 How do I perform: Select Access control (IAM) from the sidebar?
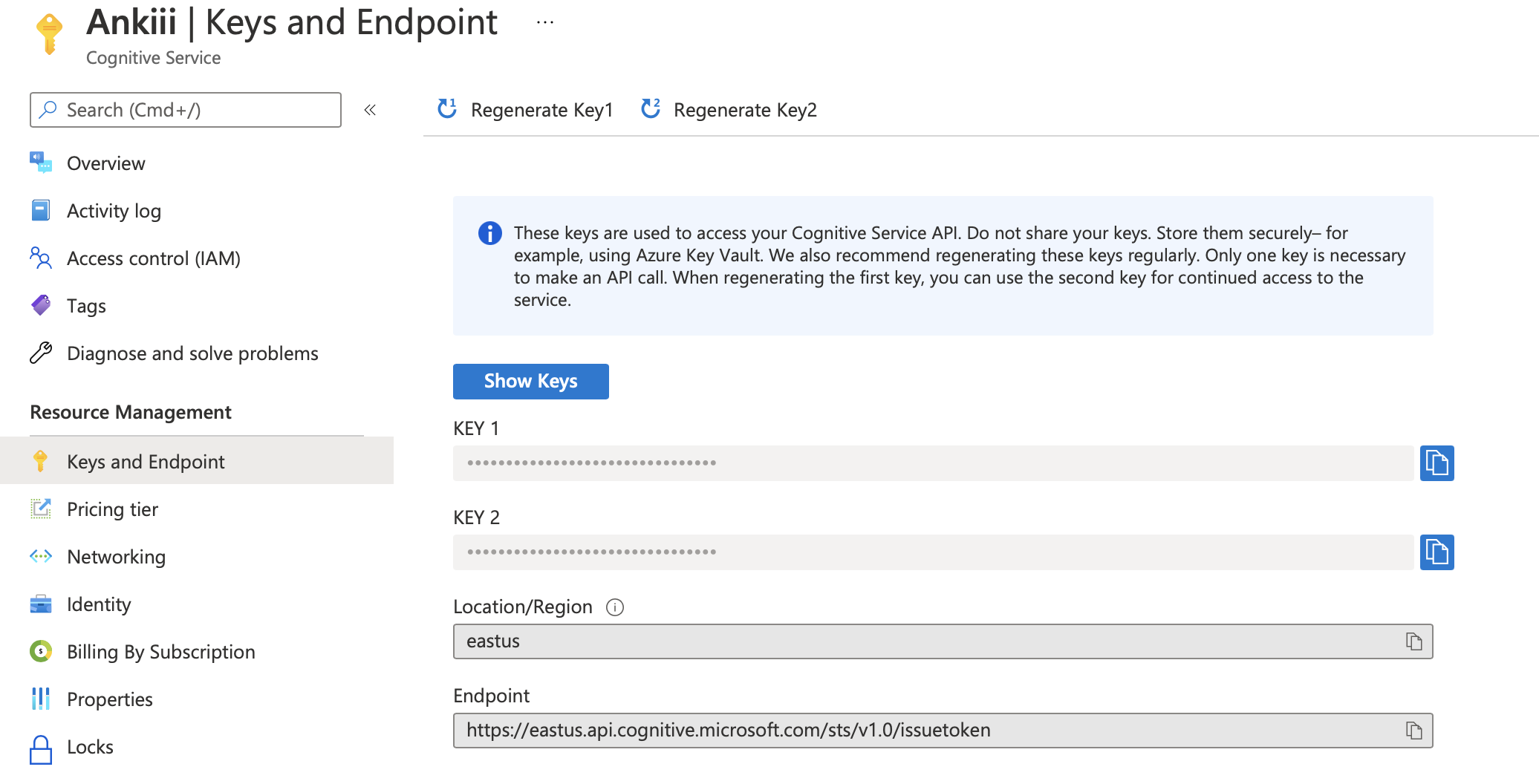pyautogui.click(x=153, y=258)
